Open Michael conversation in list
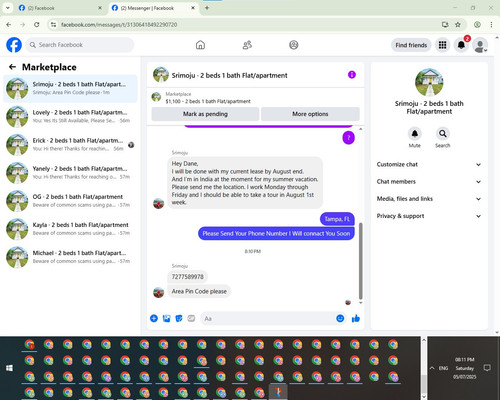This screenshot has width=500, height=400. (70, 257)
